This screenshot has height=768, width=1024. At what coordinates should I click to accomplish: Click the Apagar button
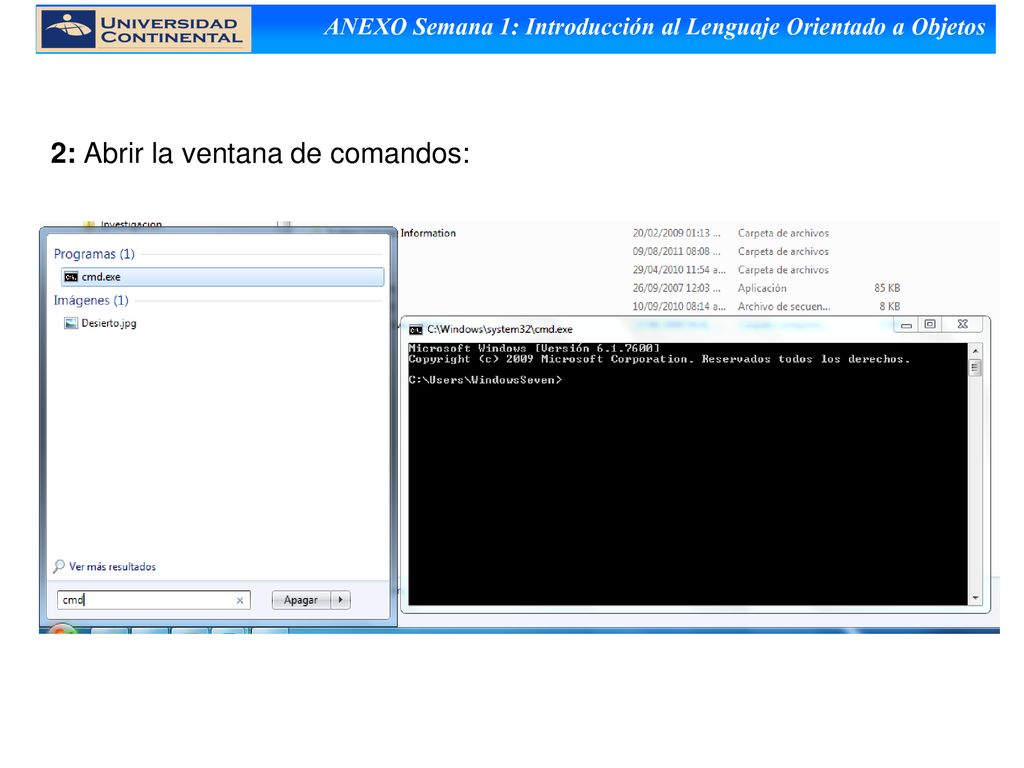(x=301, y=600)
